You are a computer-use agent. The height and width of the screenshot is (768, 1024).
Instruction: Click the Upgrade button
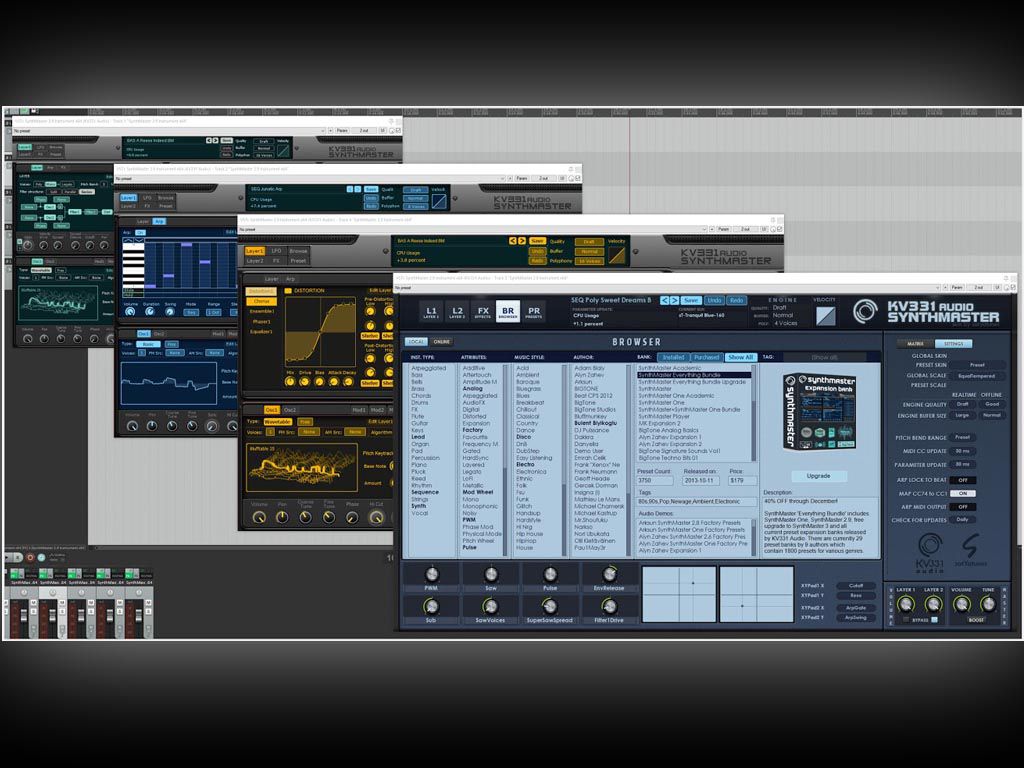[x=818, y=476]
